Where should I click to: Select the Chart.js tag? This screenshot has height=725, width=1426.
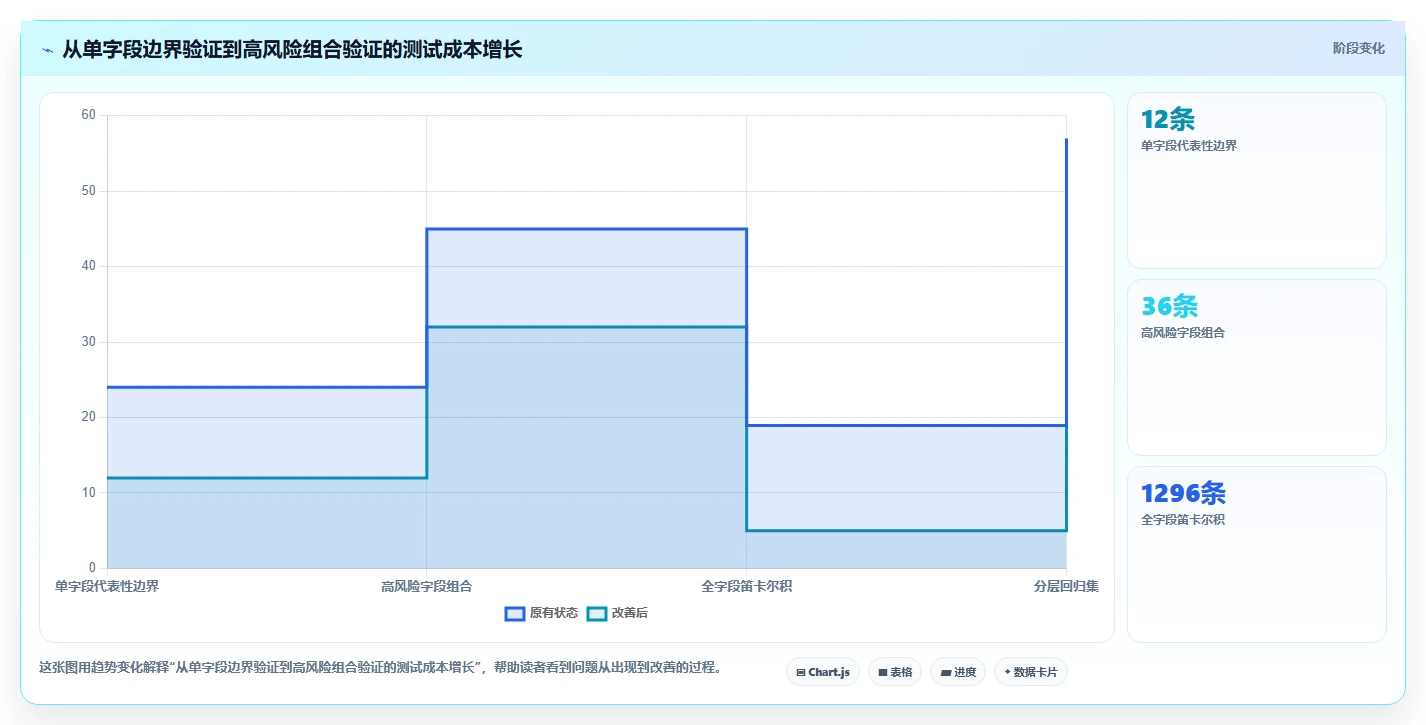(x=823, y=672)
